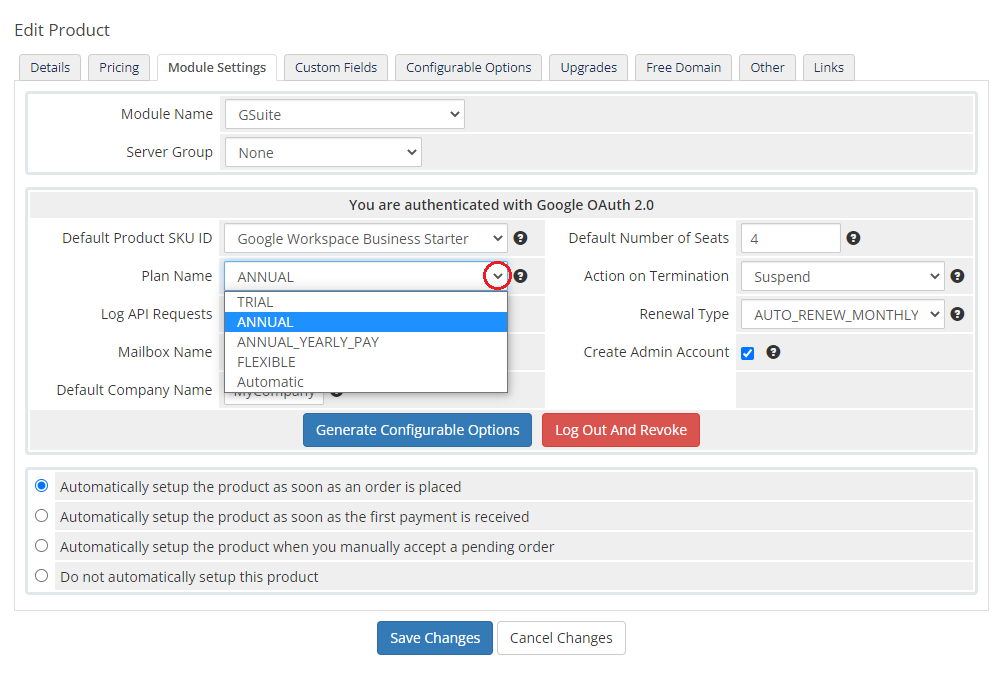Show help icon next to Plan Name

click(520, 276)
